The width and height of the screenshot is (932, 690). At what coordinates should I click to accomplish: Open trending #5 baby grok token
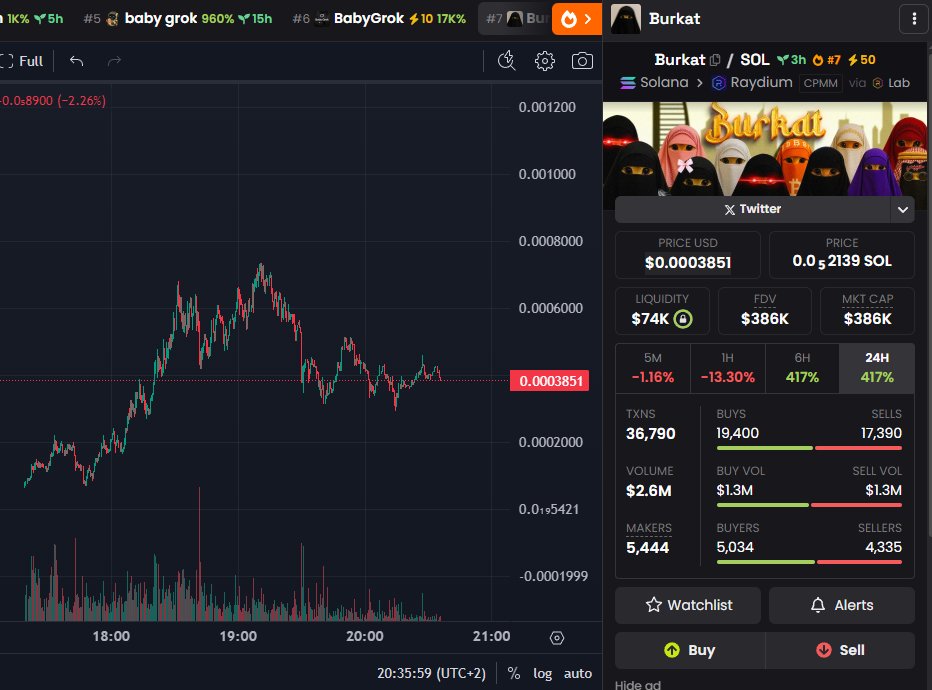click(178, 18)
